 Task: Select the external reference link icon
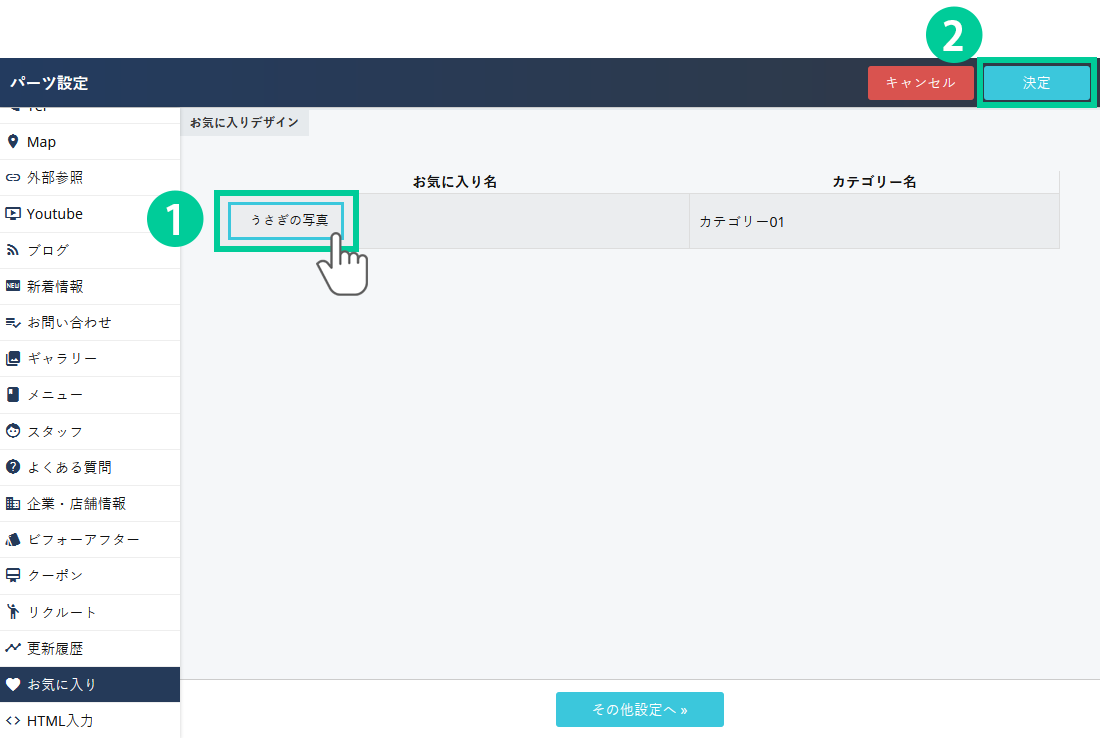13,178
